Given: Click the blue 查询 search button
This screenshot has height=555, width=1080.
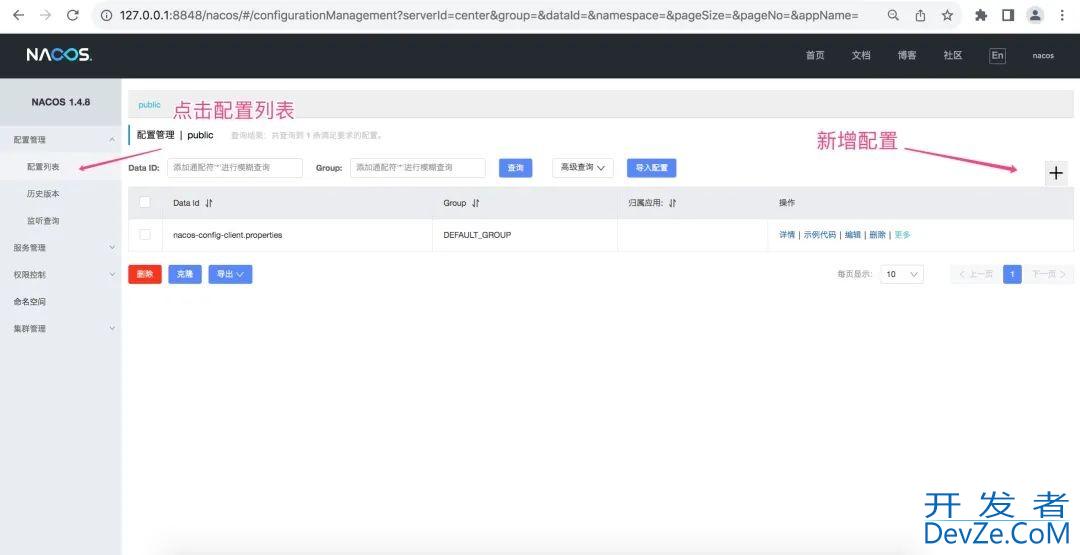Looking at the screenshot, I should point(515,168).
